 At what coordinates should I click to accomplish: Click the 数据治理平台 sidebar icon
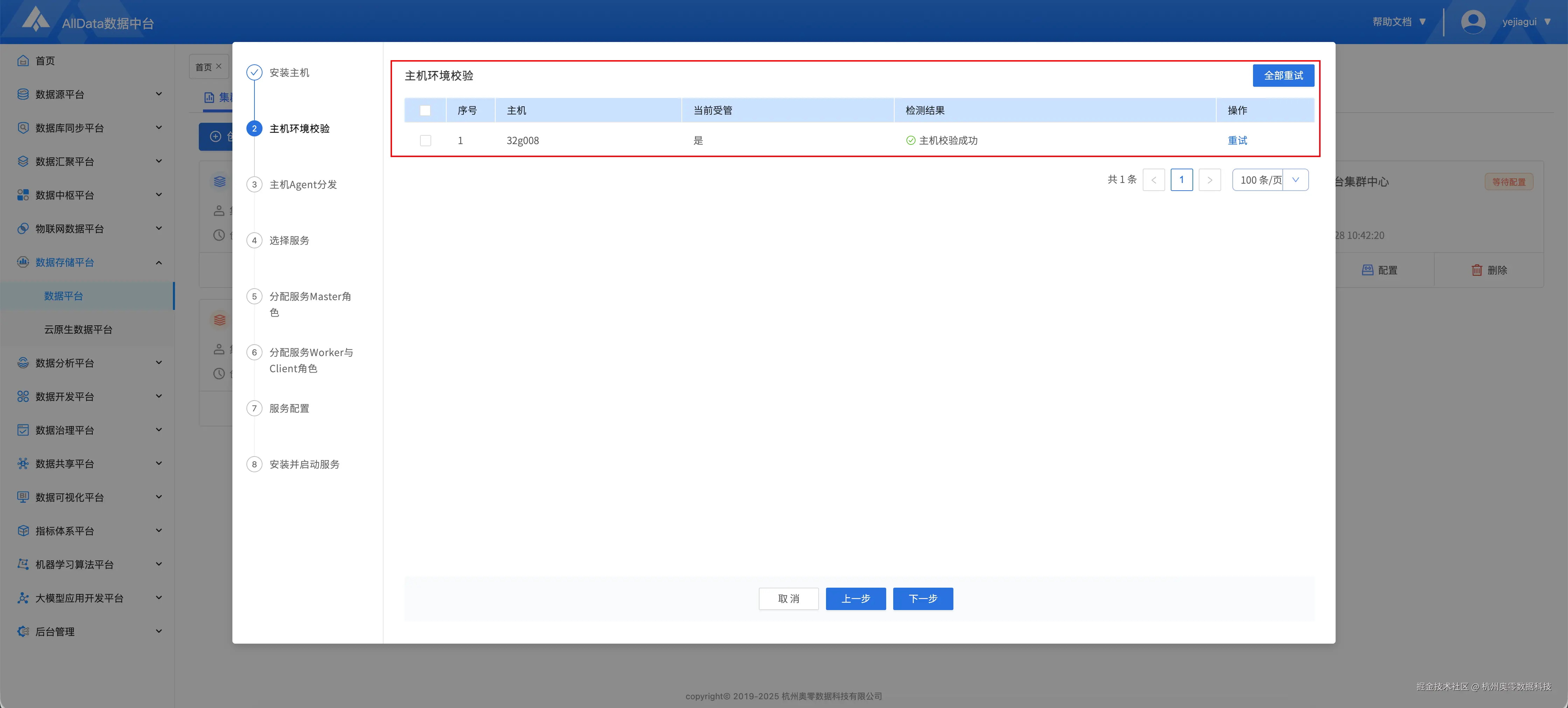tap(23, 430)
